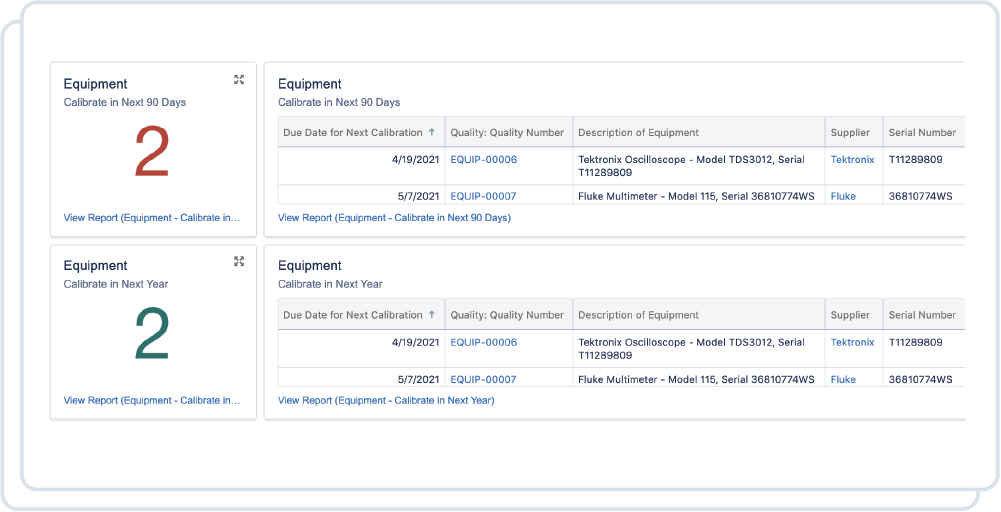Click the Due Date sort arrow in 90 Days table
The height and width of the screenshot is (512, 1001).
tap(432, 132)
